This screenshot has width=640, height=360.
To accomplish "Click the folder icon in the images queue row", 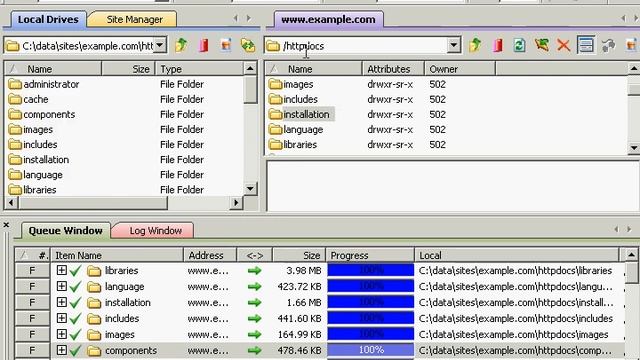I will click(94, 335).
